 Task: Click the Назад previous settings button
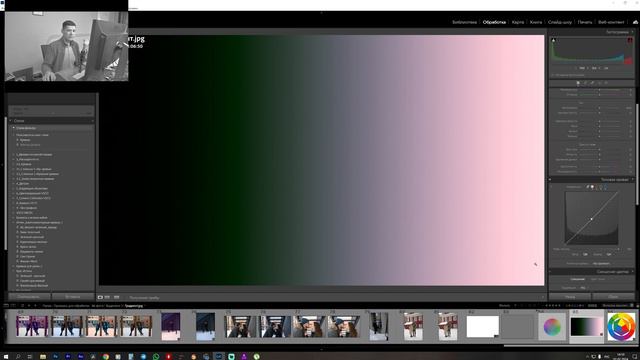point(570,297)
